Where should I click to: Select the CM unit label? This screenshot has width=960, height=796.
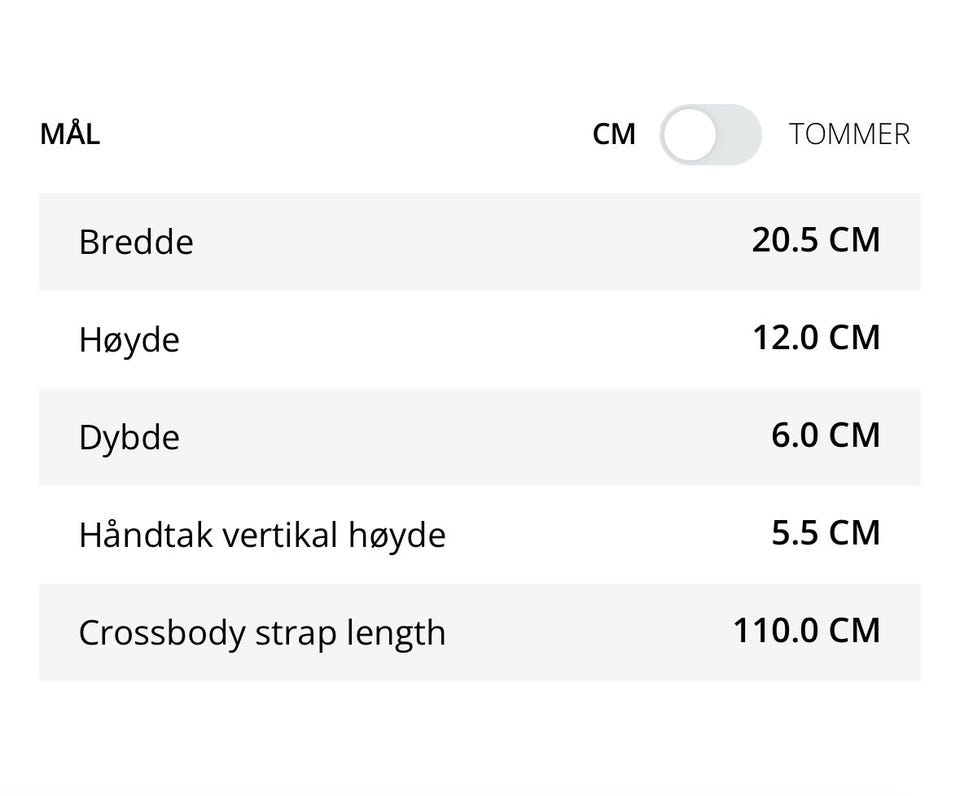click(614, 134)
